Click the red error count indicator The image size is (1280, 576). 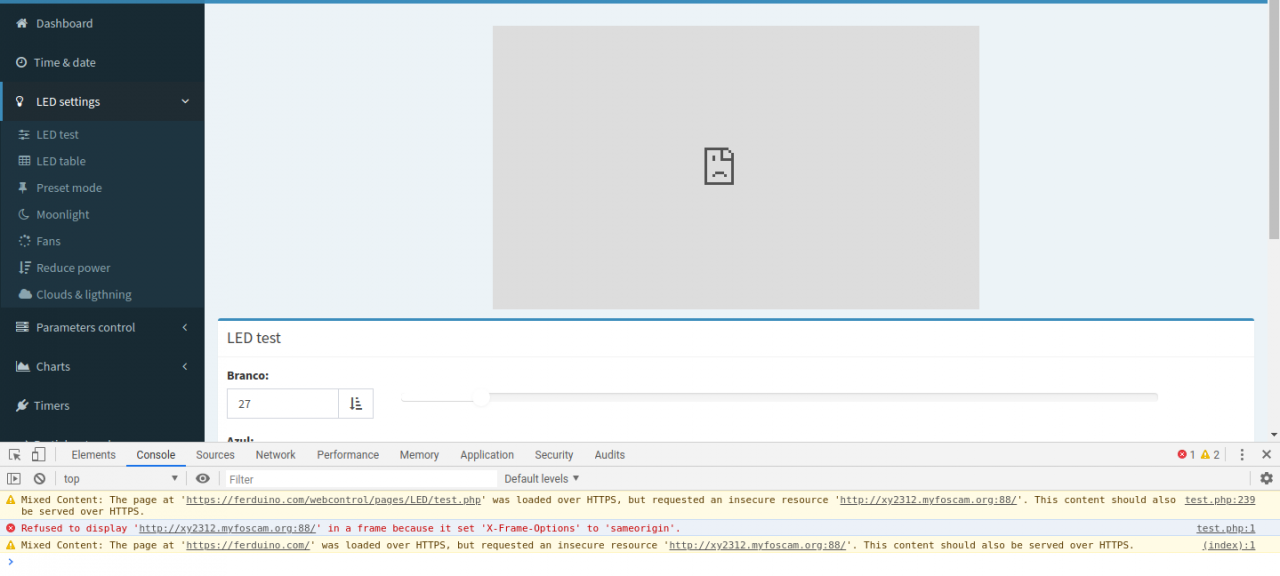1186,455
